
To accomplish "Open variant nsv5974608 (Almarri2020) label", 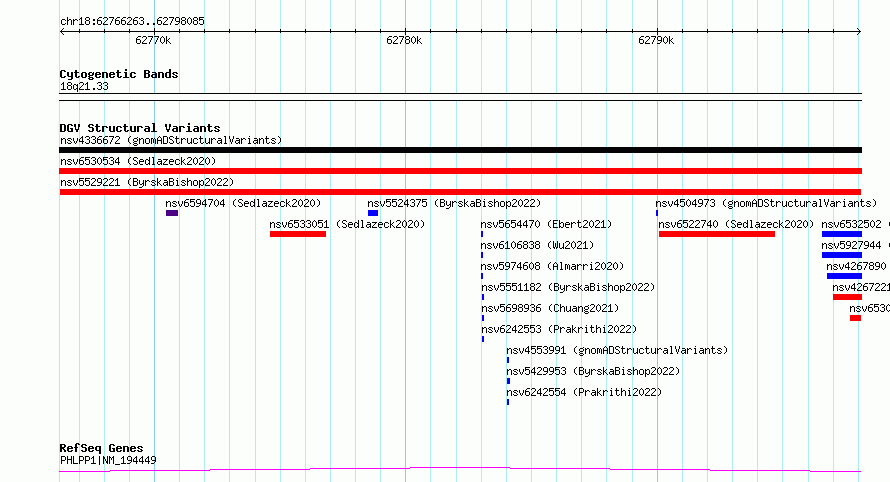I will pos(552,266).
